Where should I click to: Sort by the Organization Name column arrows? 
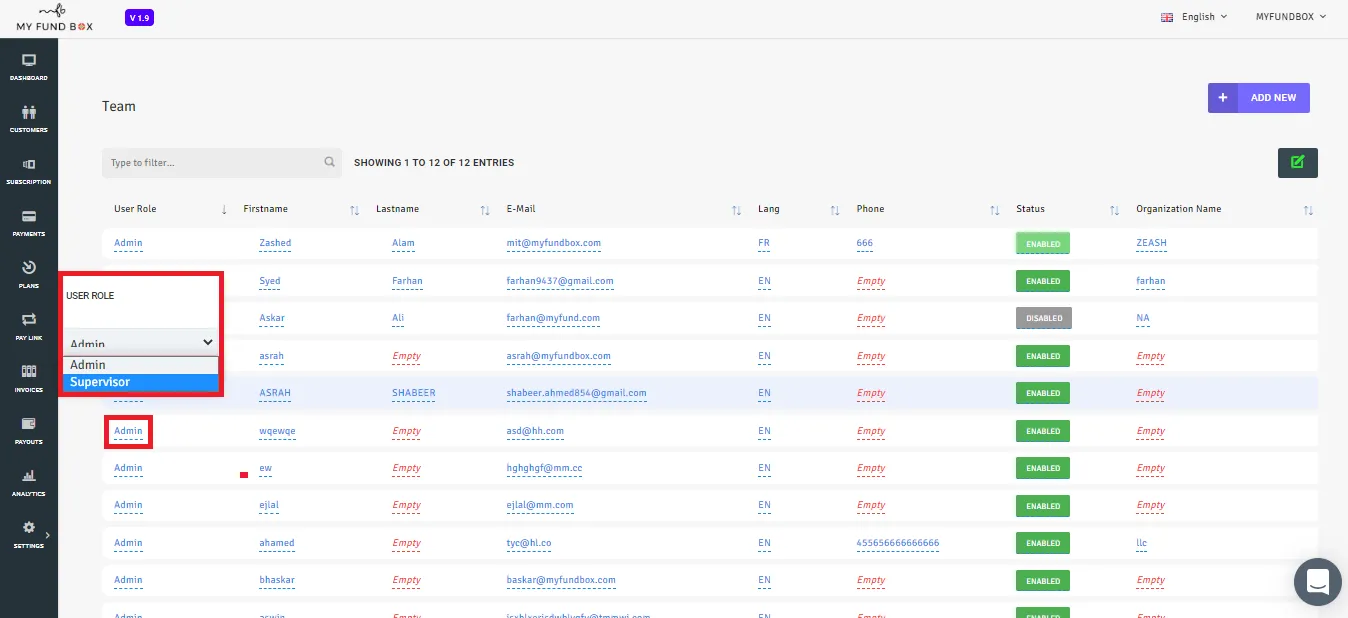tap(1309, 210)
